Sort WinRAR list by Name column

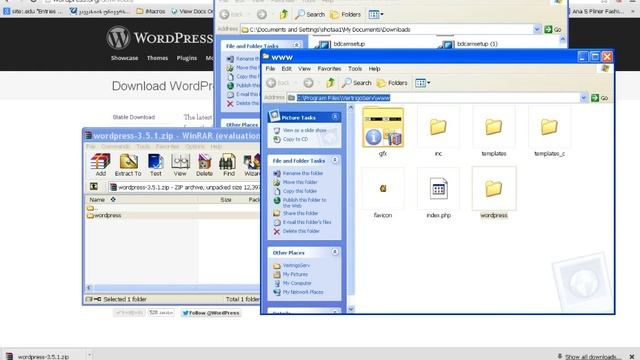click(98, 200)
